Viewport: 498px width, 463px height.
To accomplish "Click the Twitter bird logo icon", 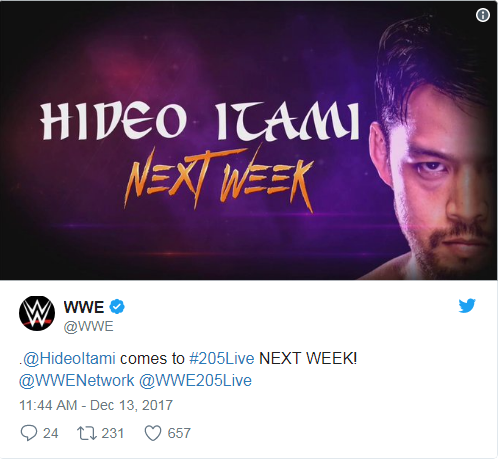I will 467,306.
